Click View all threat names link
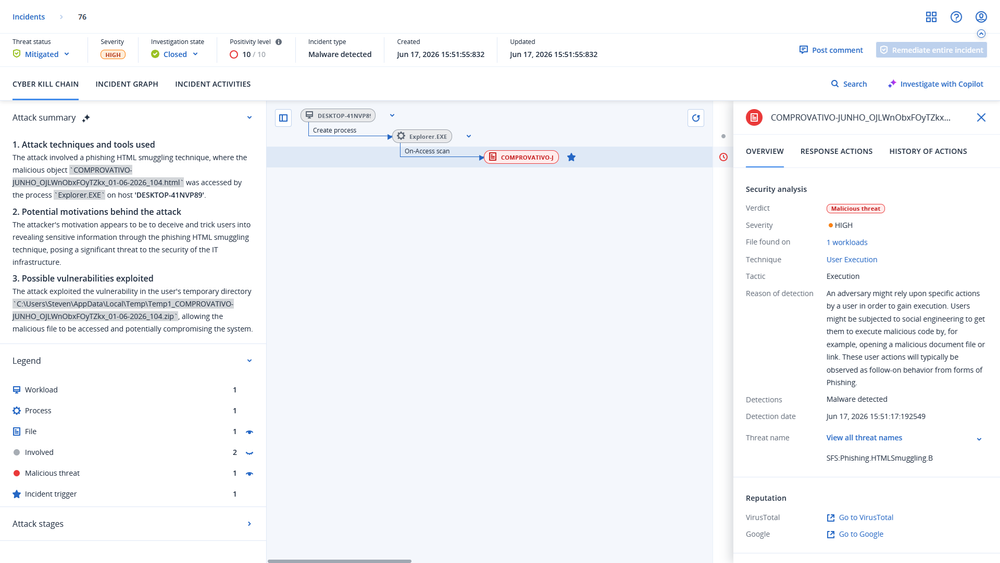The width and height of the screenshot is (1000, 563). click(864, 438)
